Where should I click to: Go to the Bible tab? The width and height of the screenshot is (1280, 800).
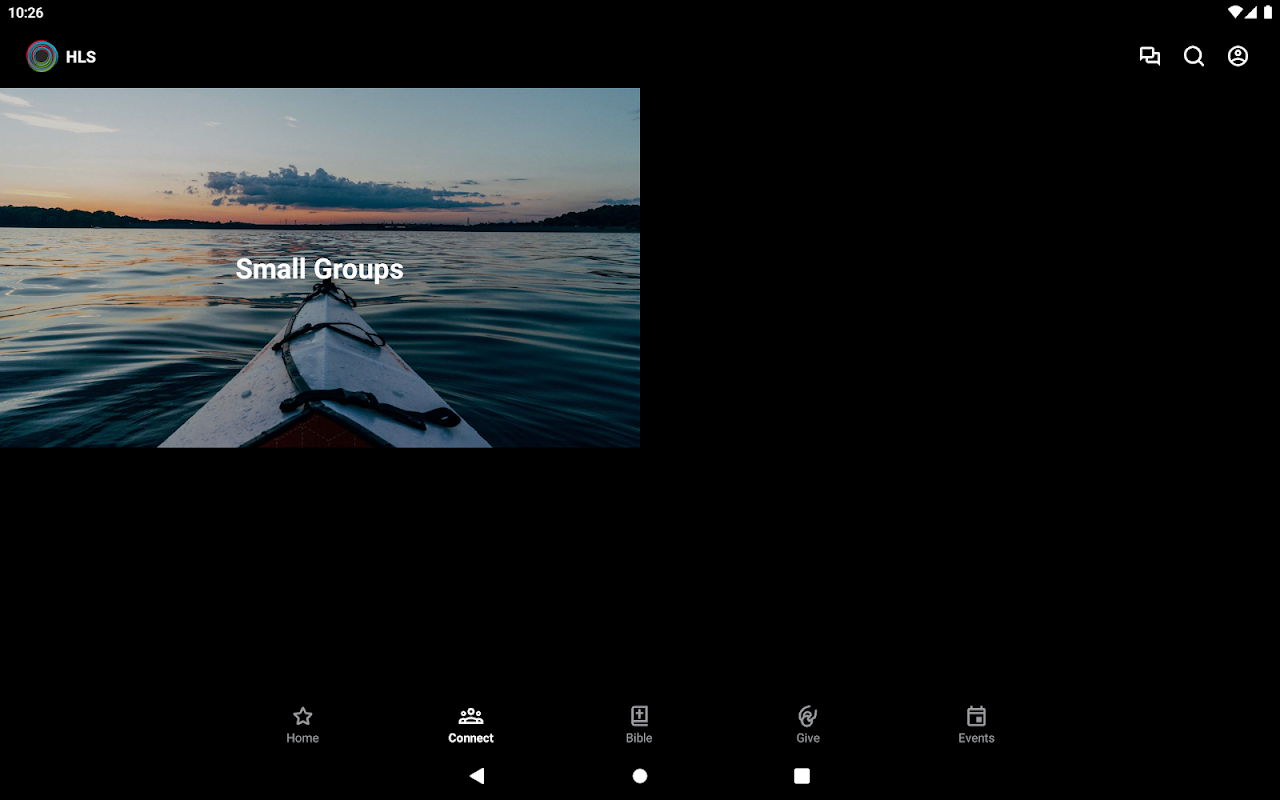(x=639, y=726)
